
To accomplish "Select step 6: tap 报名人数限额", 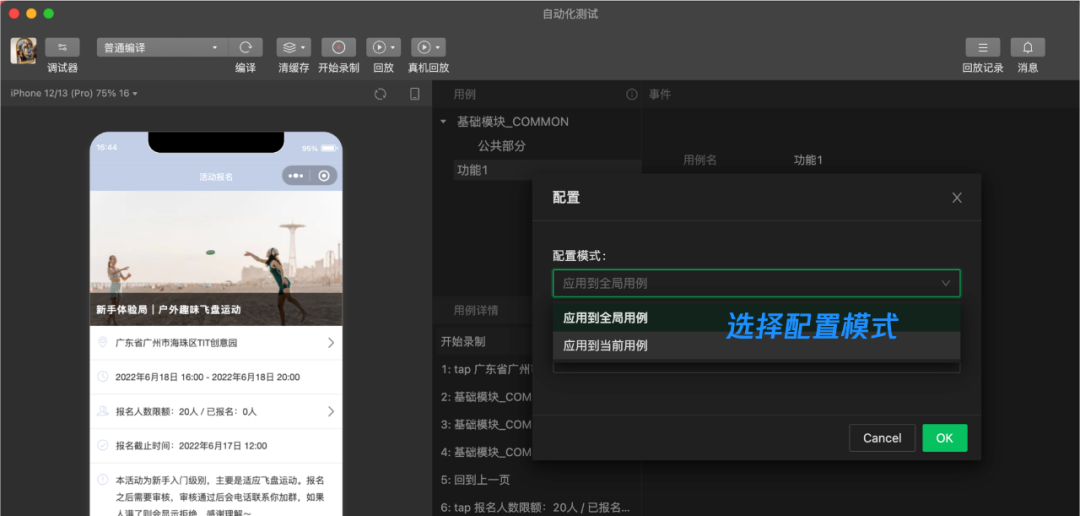I will [534, 507].
